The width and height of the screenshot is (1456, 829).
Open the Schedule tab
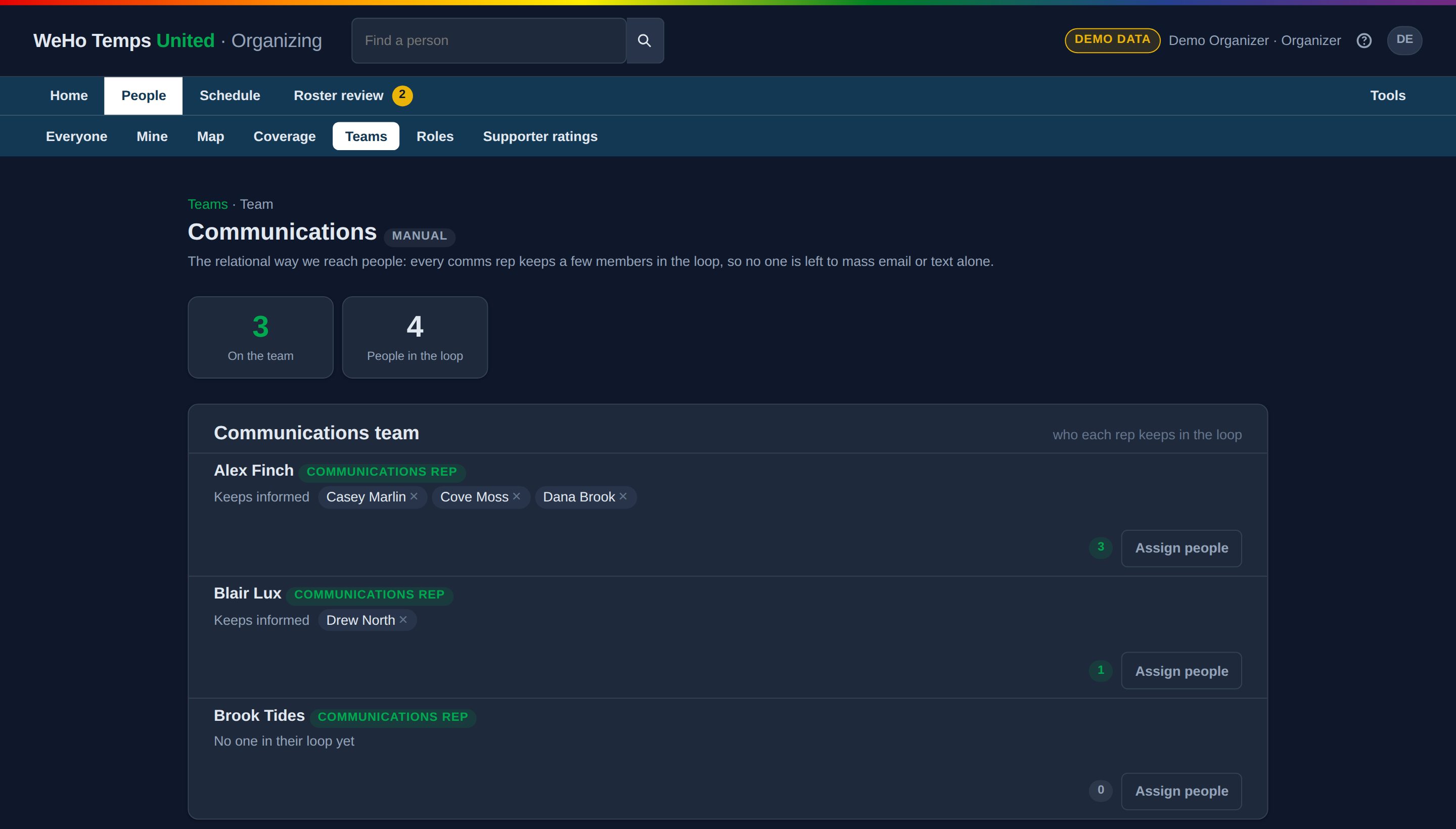[230, 96]
